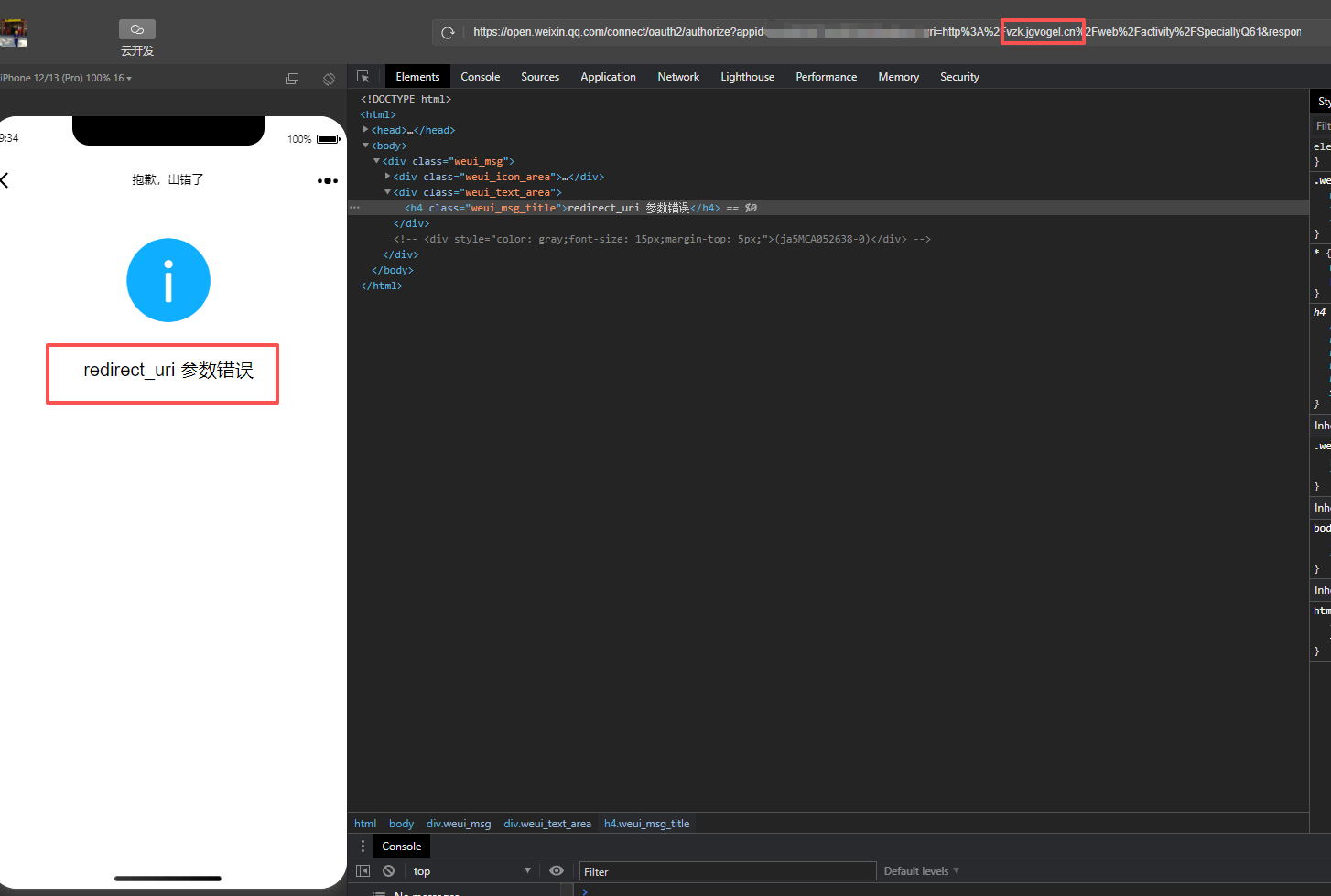The width and height of the screenshot is (1331, 896).
Task: Click the console Filter input field
Action: pyautogui.click(x=728, y=871)
